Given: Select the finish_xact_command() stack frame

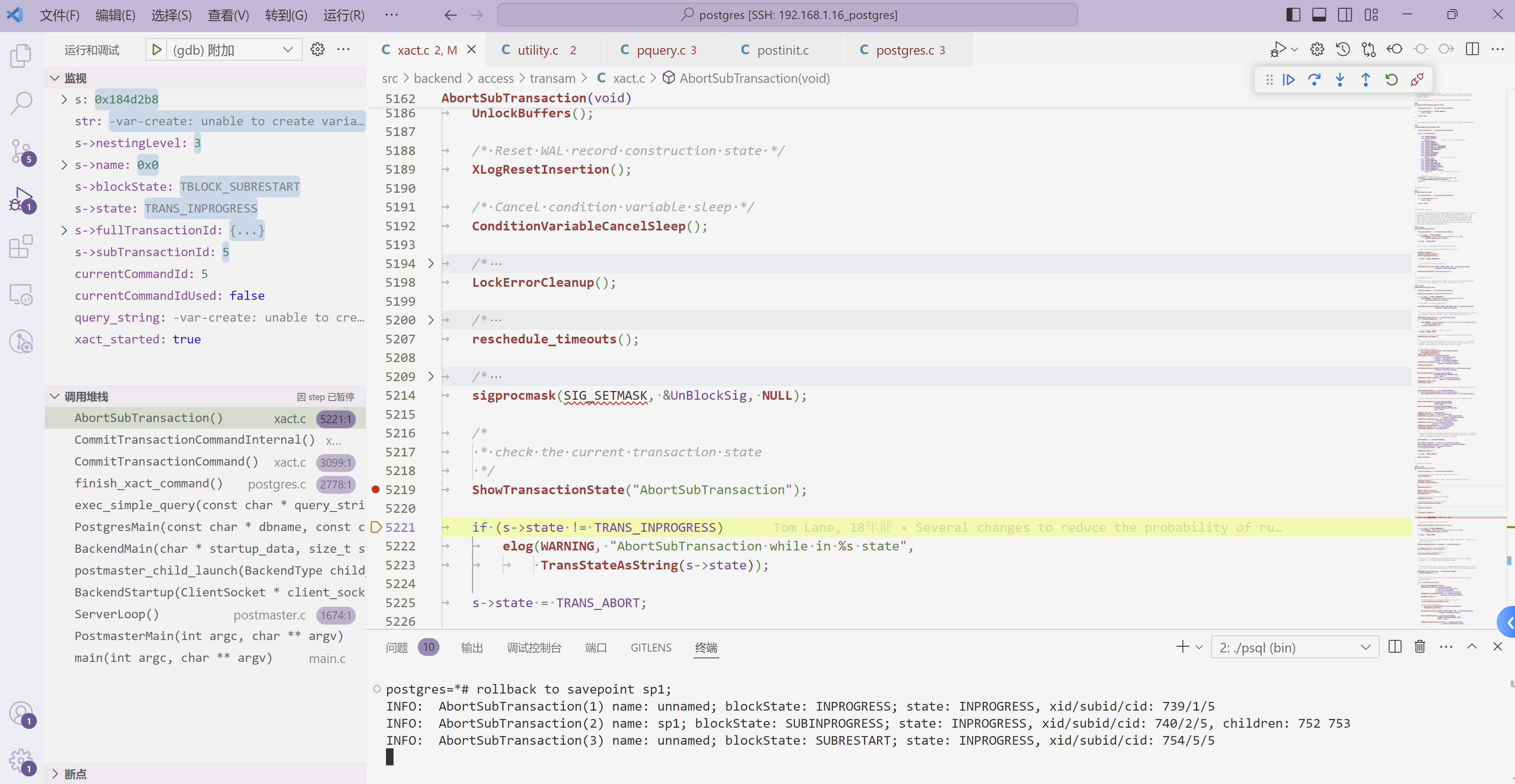Looking at the screenshot, I should (206, 484).
